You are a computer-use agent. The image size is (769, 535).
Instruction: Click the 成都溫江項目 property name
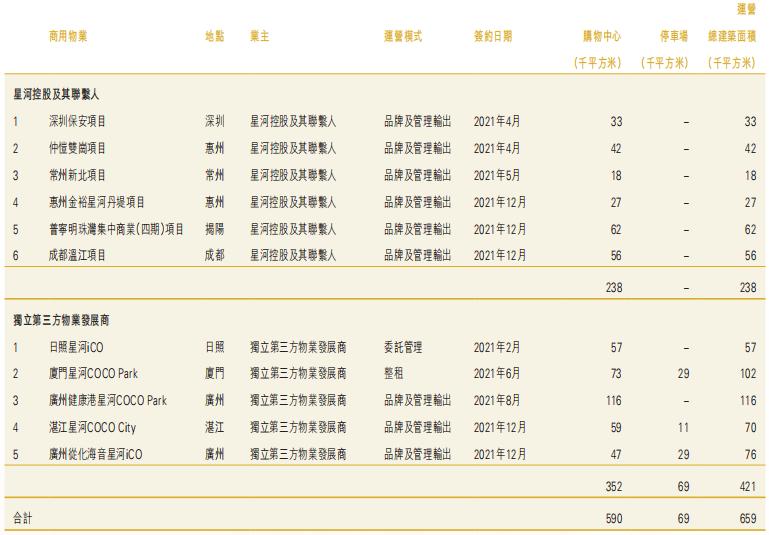(x=77, y=256)
